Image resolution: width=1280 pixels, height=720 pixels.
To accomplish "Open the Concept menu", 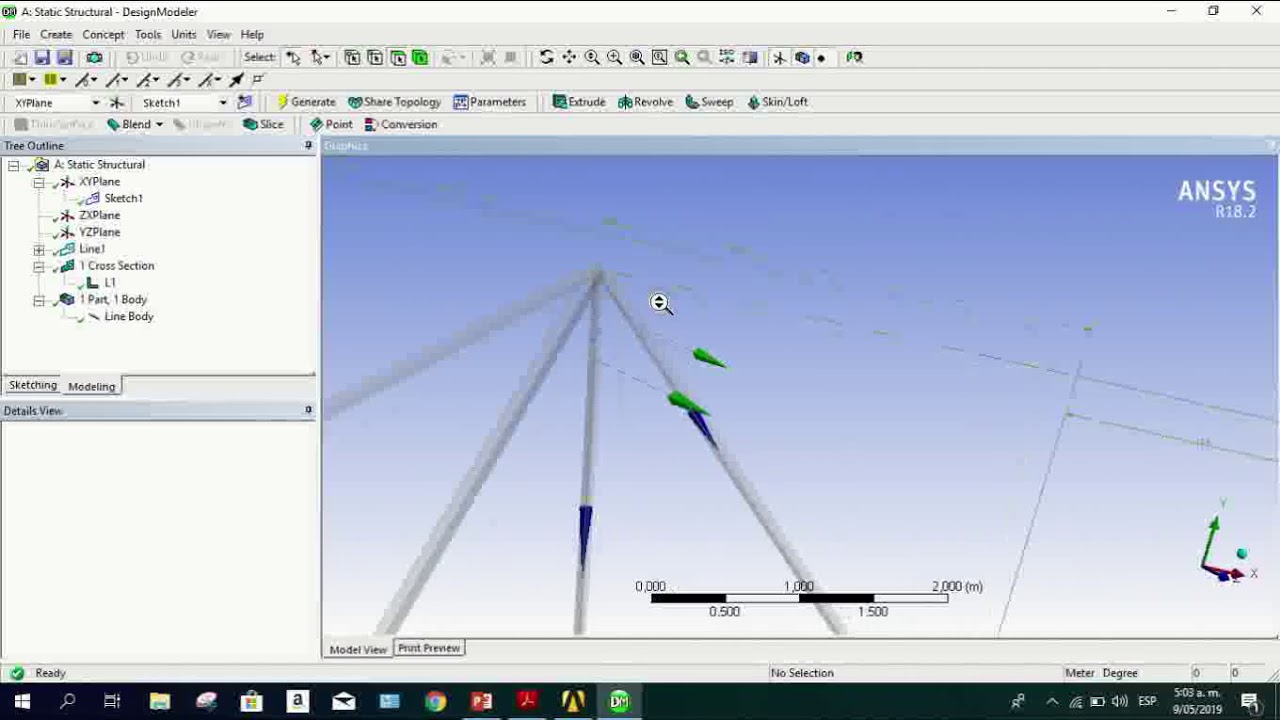I will [103, 35].
